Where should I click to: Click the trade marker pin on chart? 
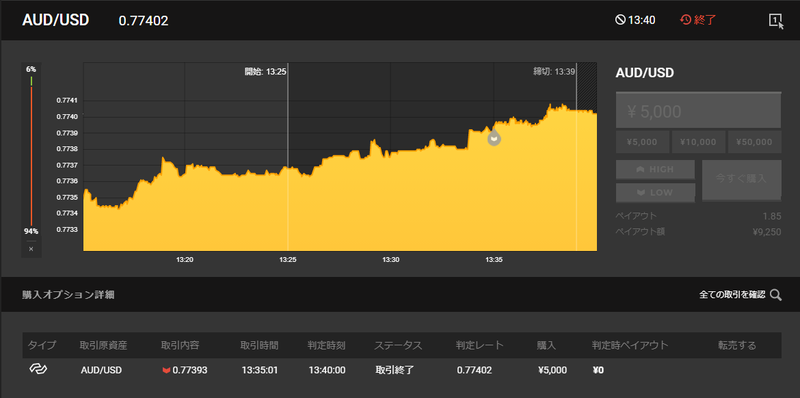[493, 137]
